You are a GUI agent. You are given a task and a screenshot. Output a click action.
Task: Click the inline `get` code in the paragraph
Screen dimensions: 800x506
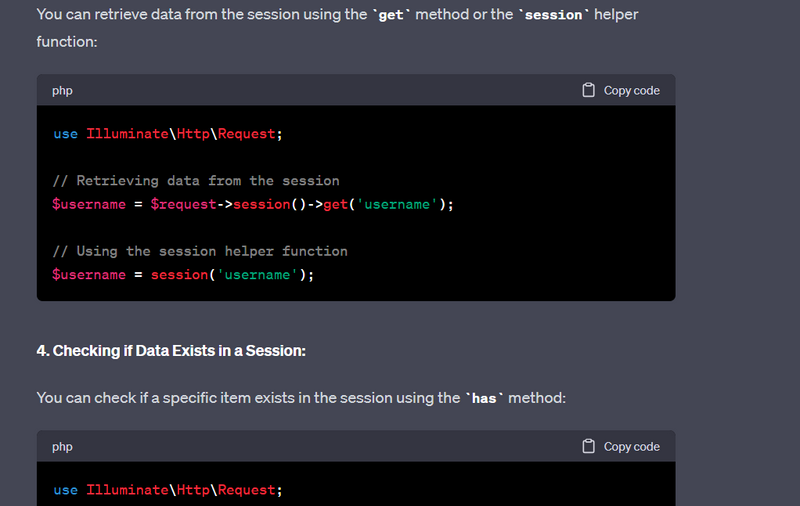391,15
